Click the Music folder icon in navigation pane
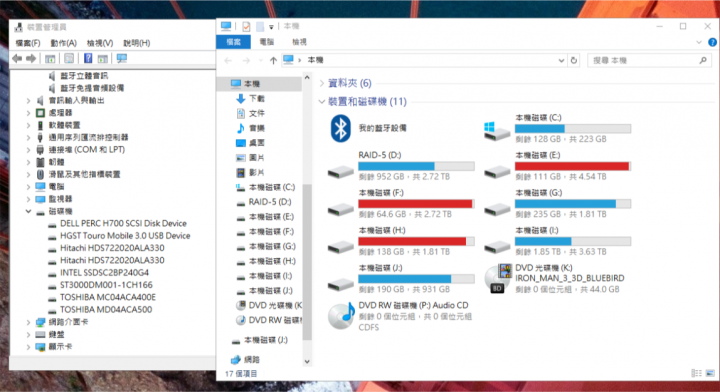Screen dimensions: 720x392 coord(241,128)
